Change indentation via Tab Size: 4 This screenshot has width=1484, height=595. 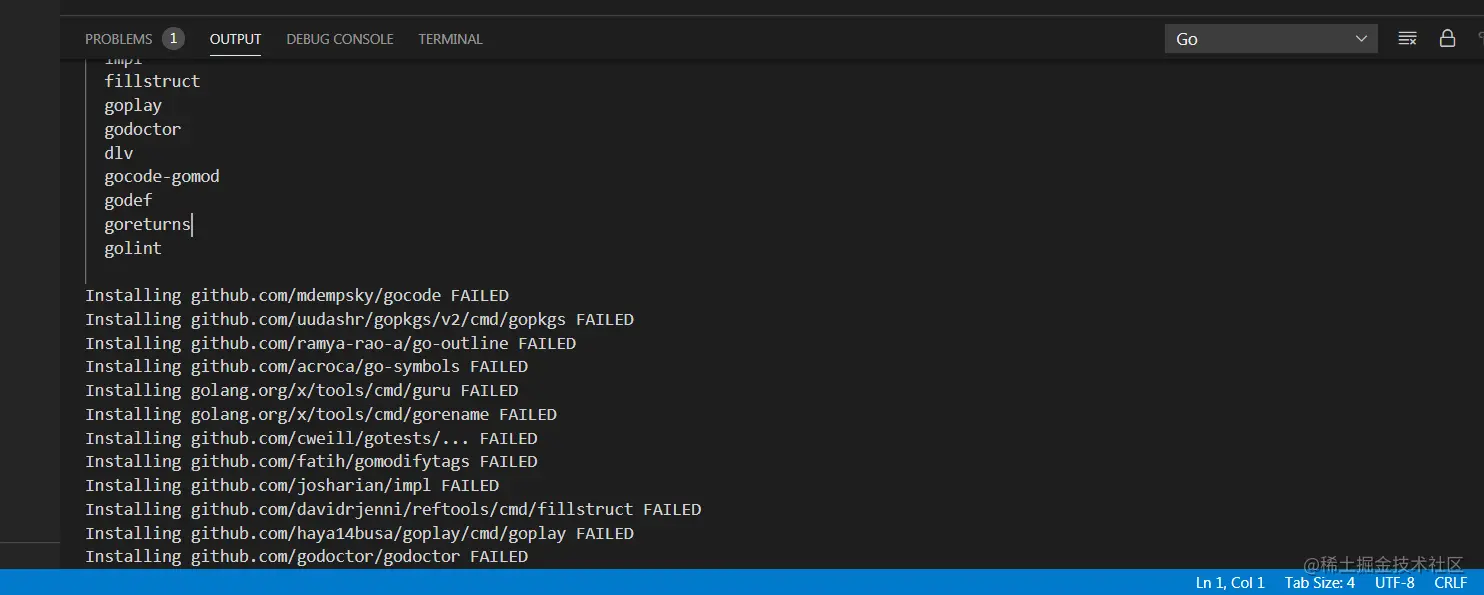click(x=1320, y=583)
